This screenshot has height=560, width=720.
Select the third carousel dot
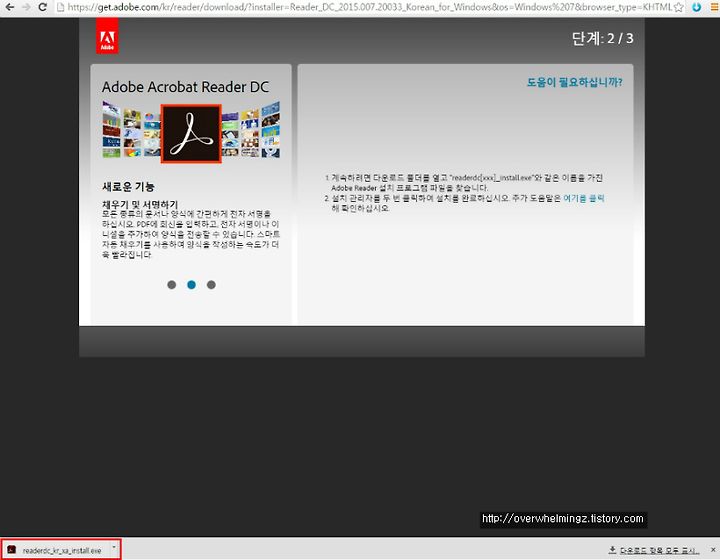pos(211,285)
